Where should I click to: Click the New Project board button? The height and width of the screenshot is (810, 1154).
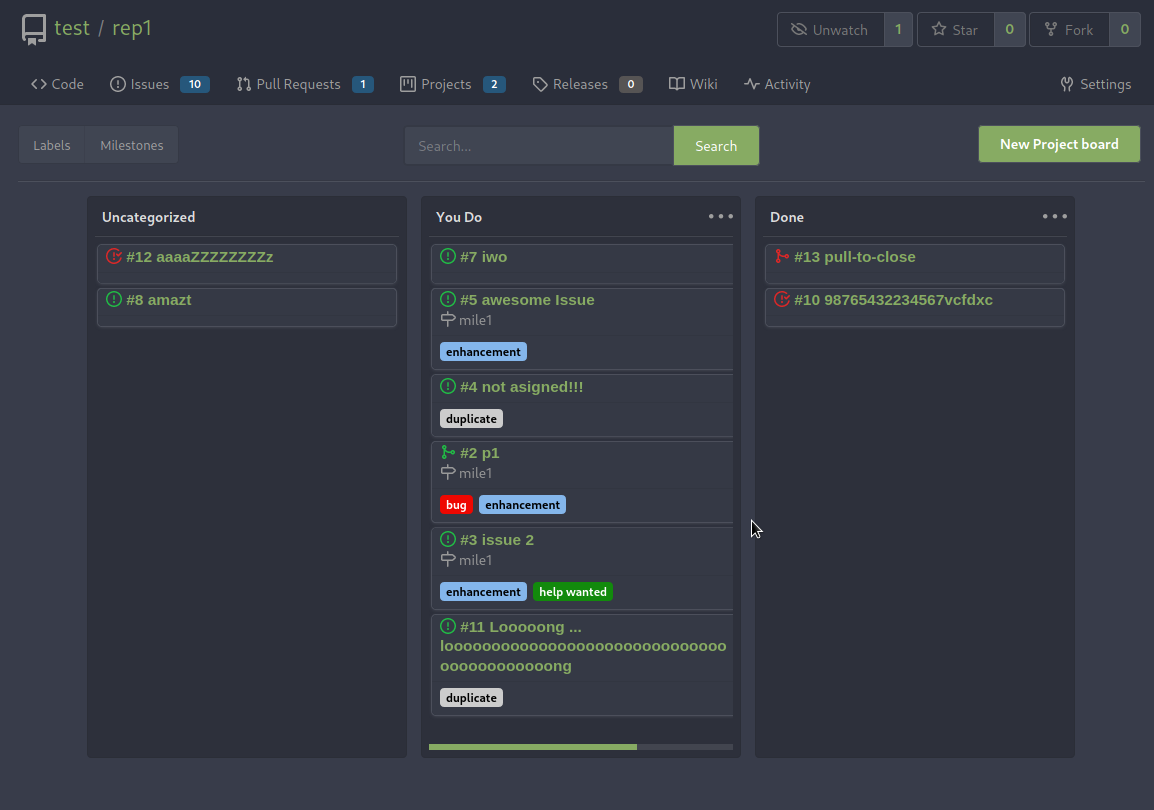1059,144
